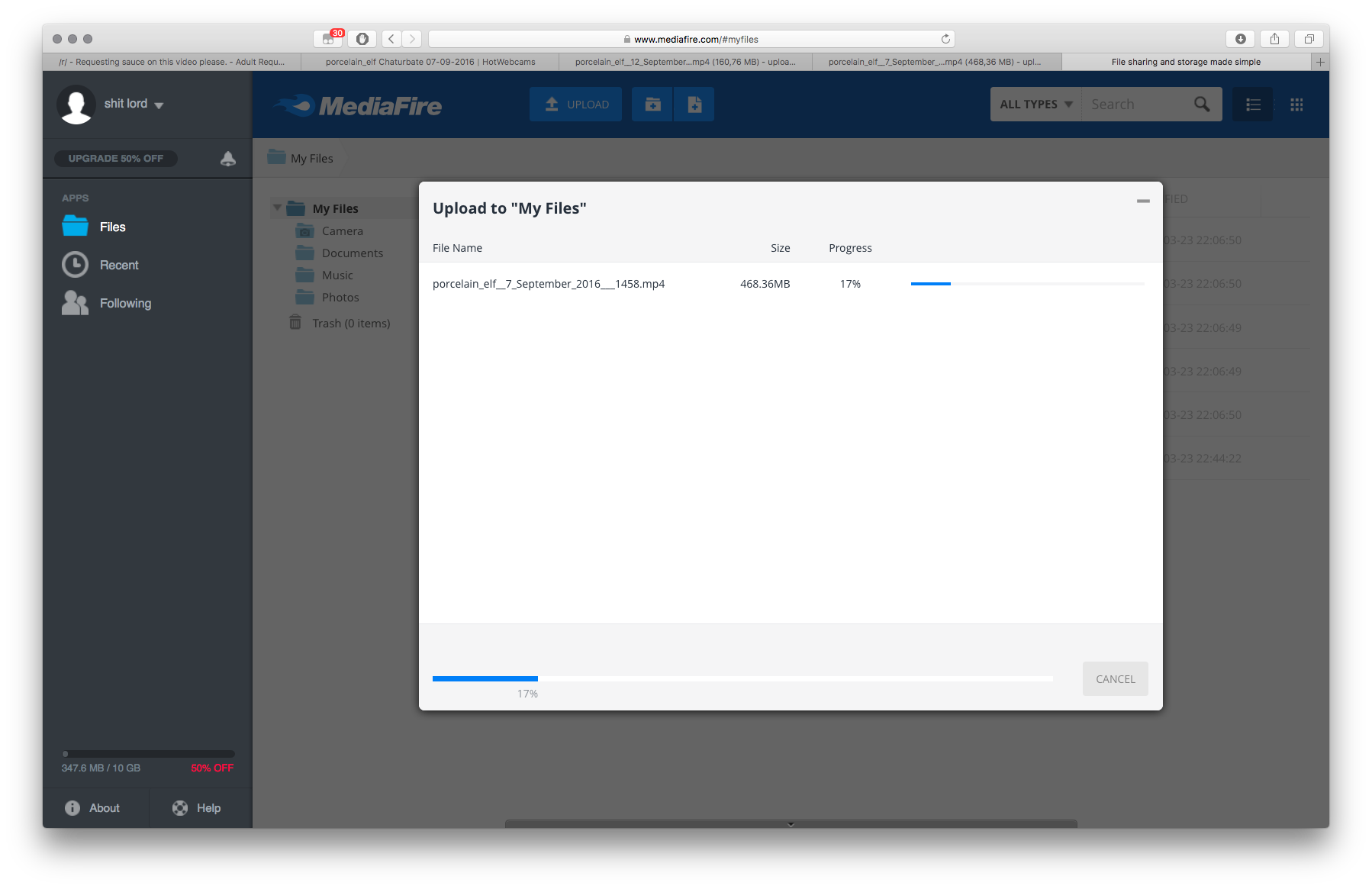Image resolution: width=1372 pixels, height=889 pixels.
Task: Go forward in Safari
Action: pos(412,39)
